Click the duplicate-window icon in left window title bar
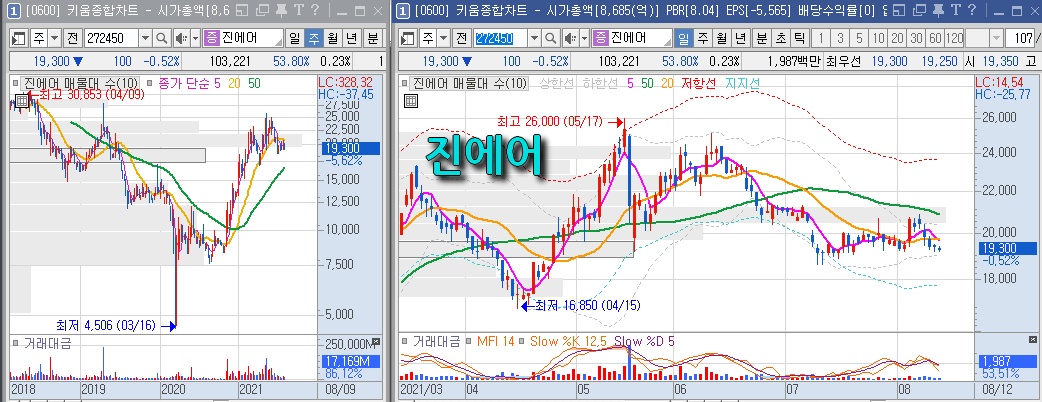 tap(262, 11)
